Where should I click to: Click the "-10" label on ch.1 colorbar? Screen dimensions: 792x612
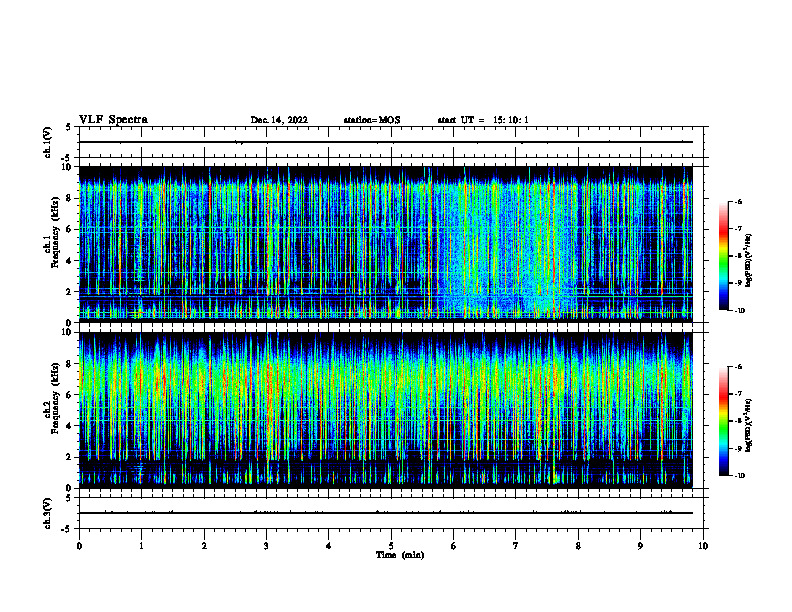tap(738, 311)
